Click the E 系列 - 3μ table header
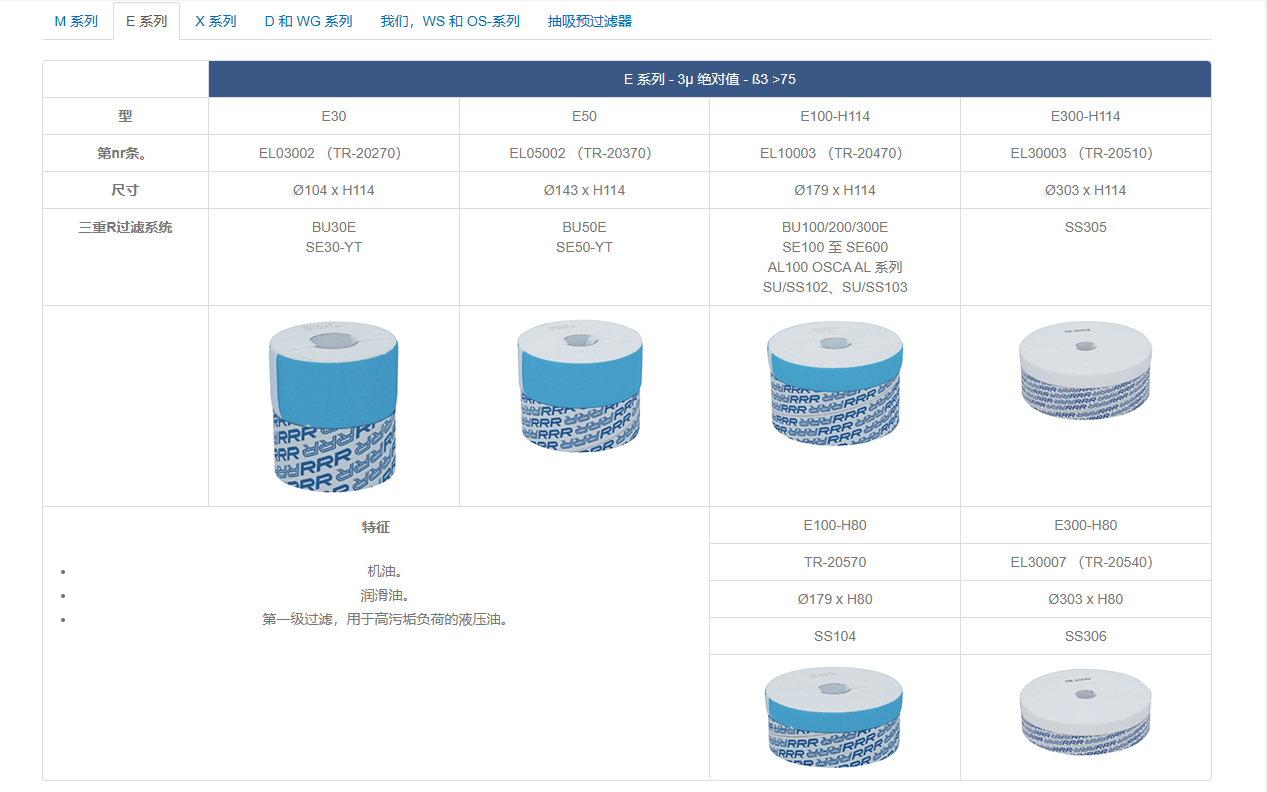 (x=709, y=79)
